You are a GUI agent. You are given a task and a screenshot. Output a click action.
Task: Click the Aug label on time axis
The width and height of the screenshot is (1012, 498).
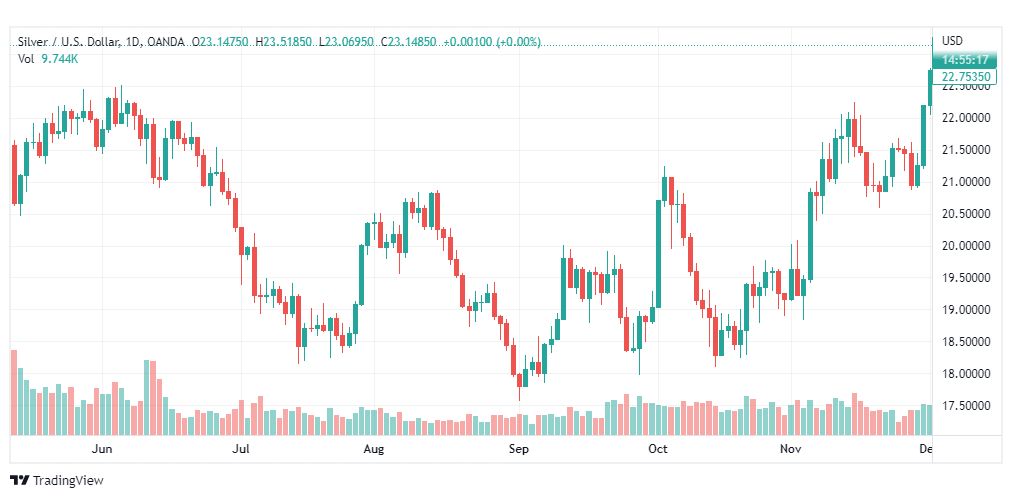point(373,450)
